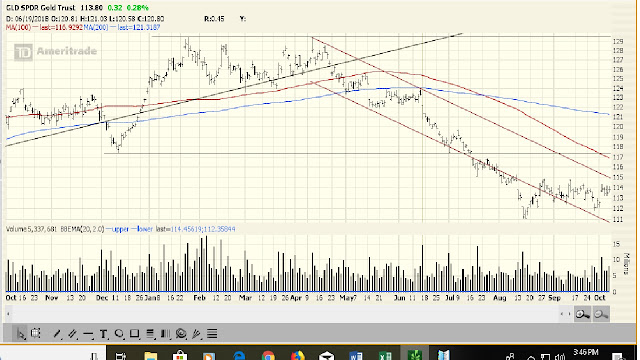Zoom out of the chart
This screenshot has width=640, height=360.
pyautogui.click(x=601, y=314)
